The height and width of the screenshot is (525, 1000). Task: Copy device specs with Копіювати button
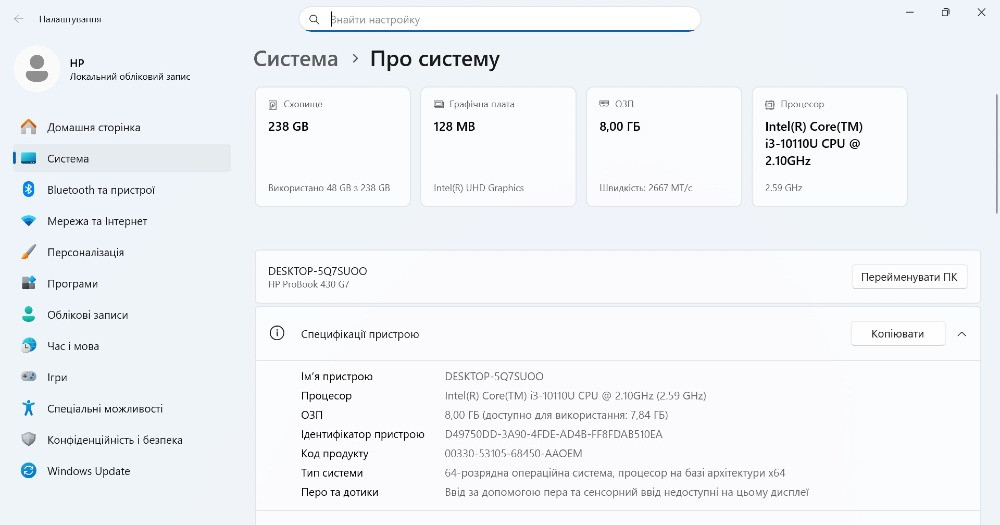897,334
